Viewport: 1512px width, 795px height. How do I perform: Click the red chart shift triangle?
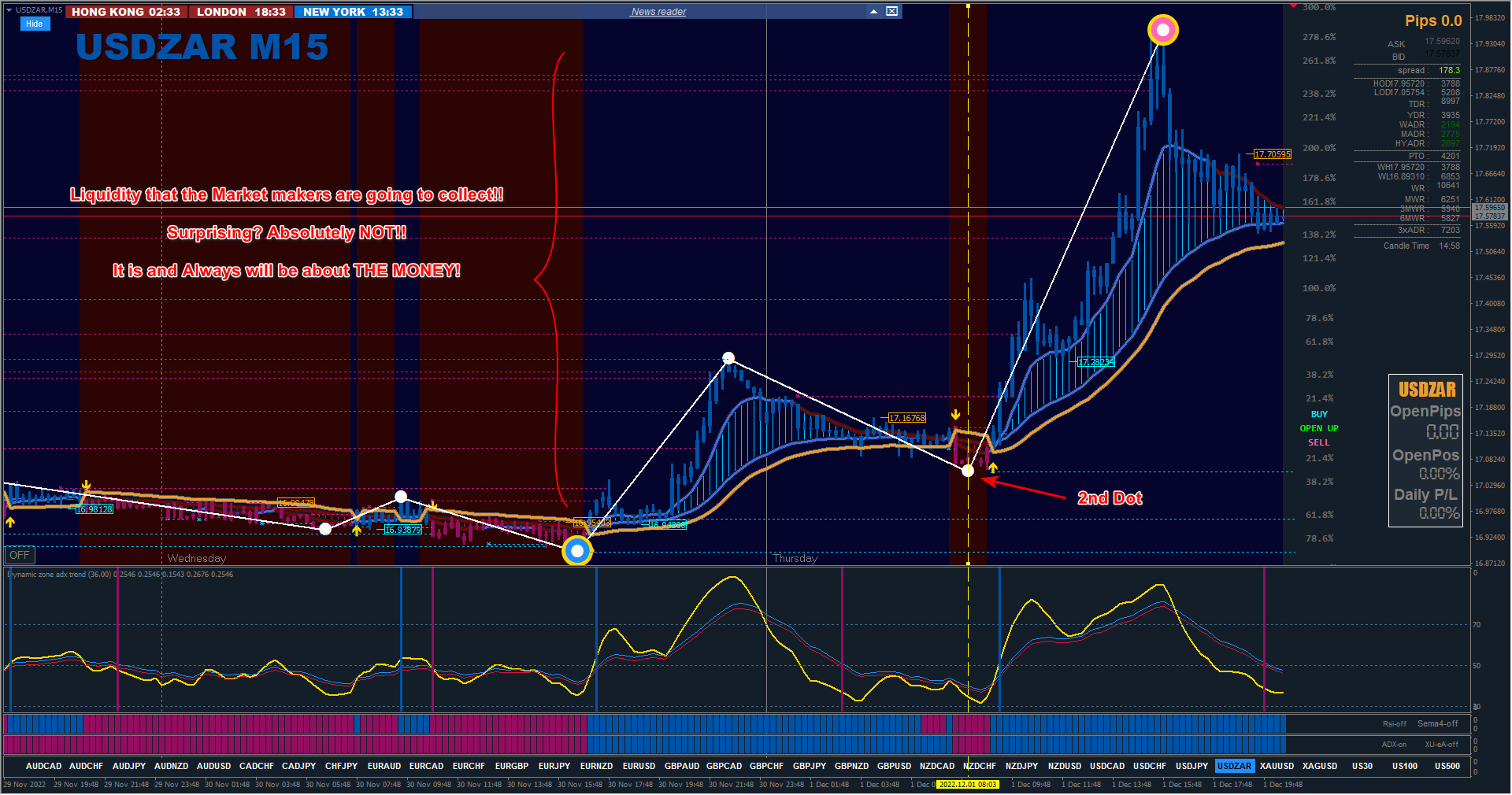coord(1293,6)
